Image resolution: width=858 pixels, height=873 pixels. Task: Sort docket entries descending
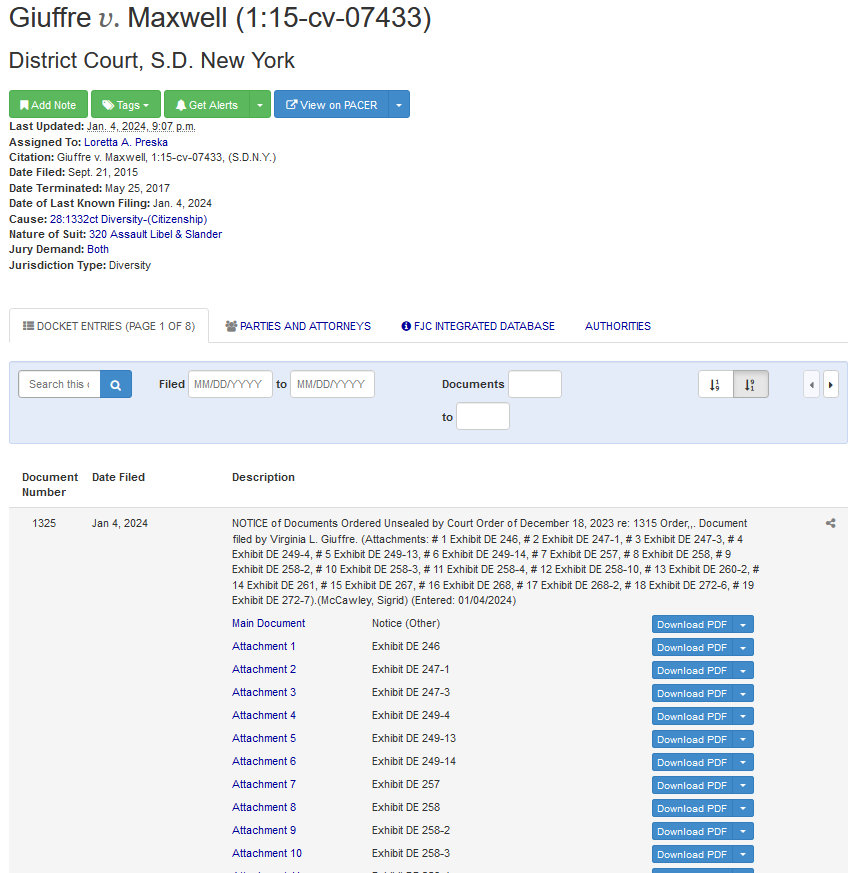[x=751, y=384]
